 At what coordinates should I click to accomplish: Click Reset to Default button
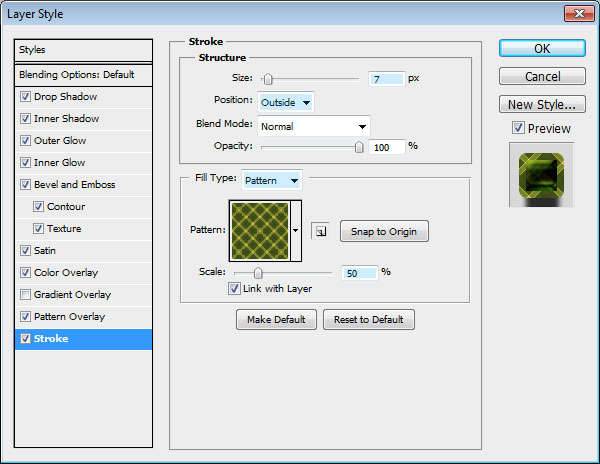point(368,320)
